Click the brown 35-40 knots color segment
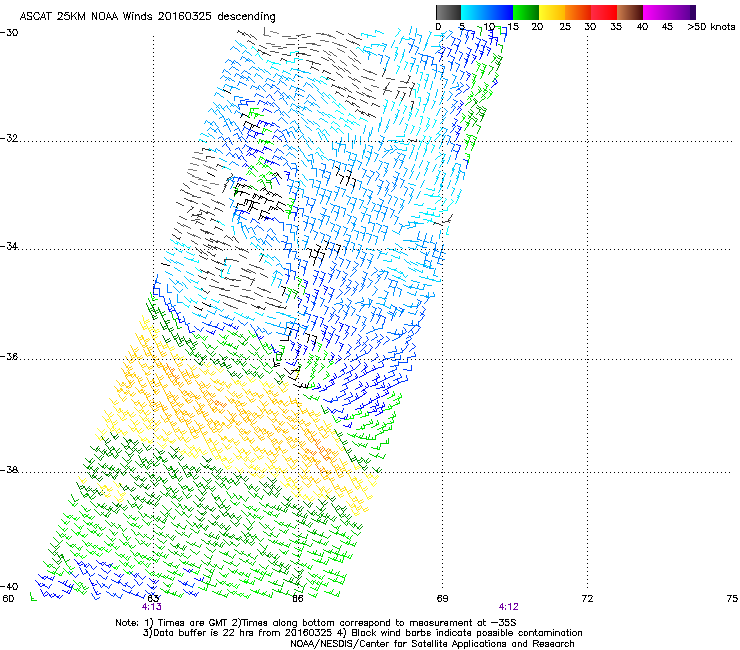This screenshot has height=650, width=740. 630,12
